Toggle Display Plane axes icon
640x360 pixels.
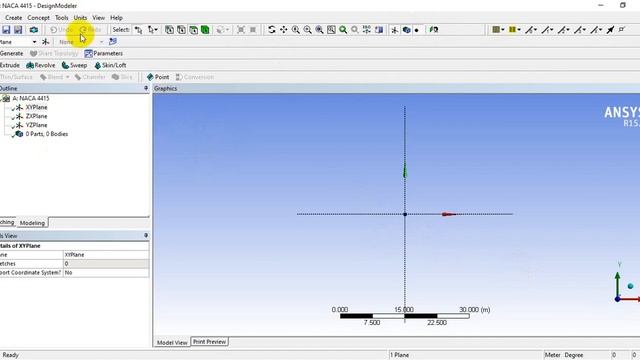point(394,30)
